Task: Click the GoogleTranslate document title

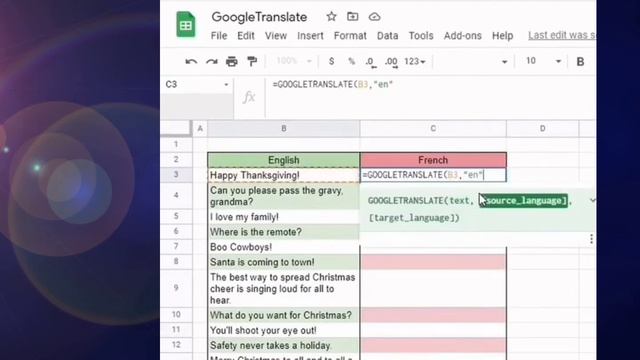Action: tap(259, 17)
